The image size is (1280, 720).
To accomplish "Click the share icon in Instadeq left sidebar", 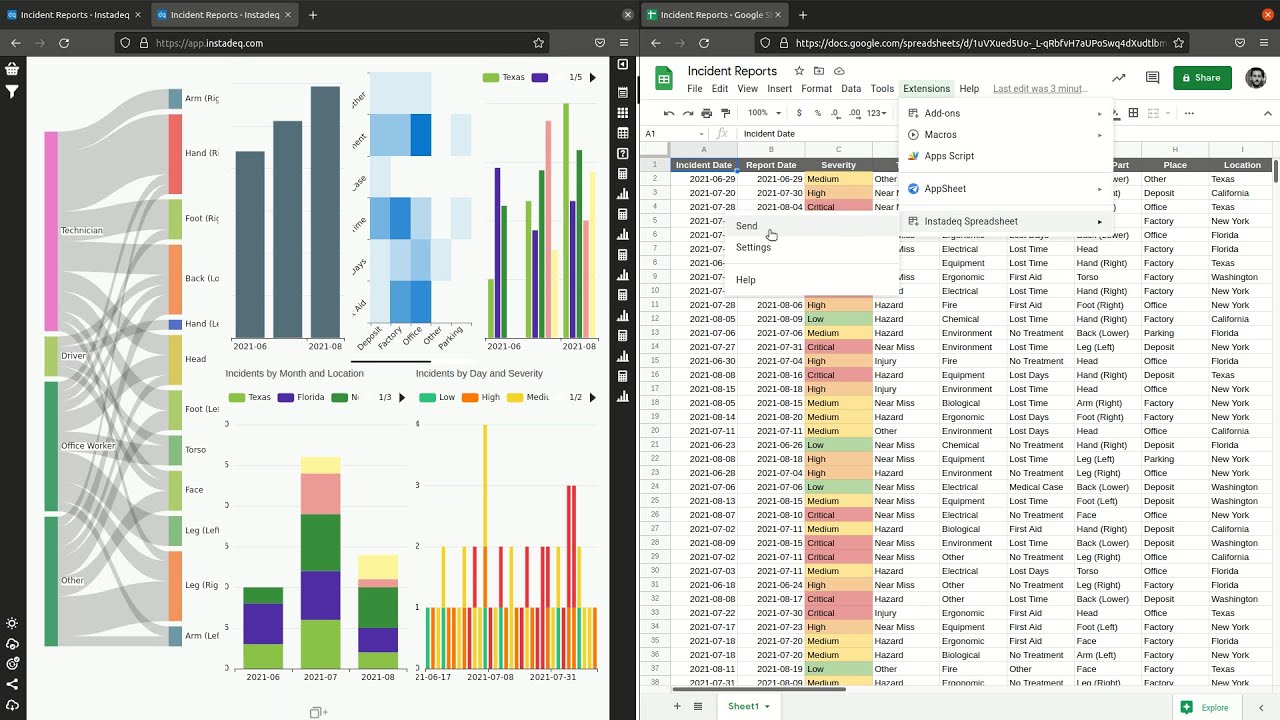I will 12,684.
